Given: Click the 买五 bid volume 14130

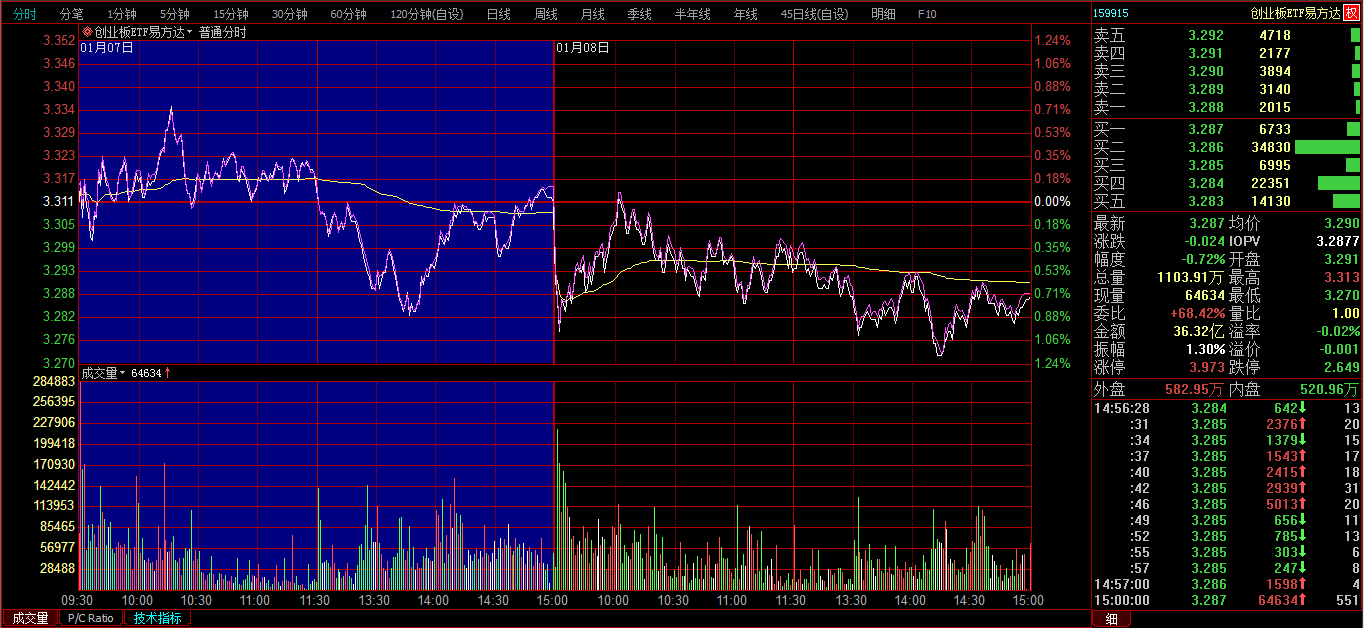Looking at the screenshot, I should 1271,201.
